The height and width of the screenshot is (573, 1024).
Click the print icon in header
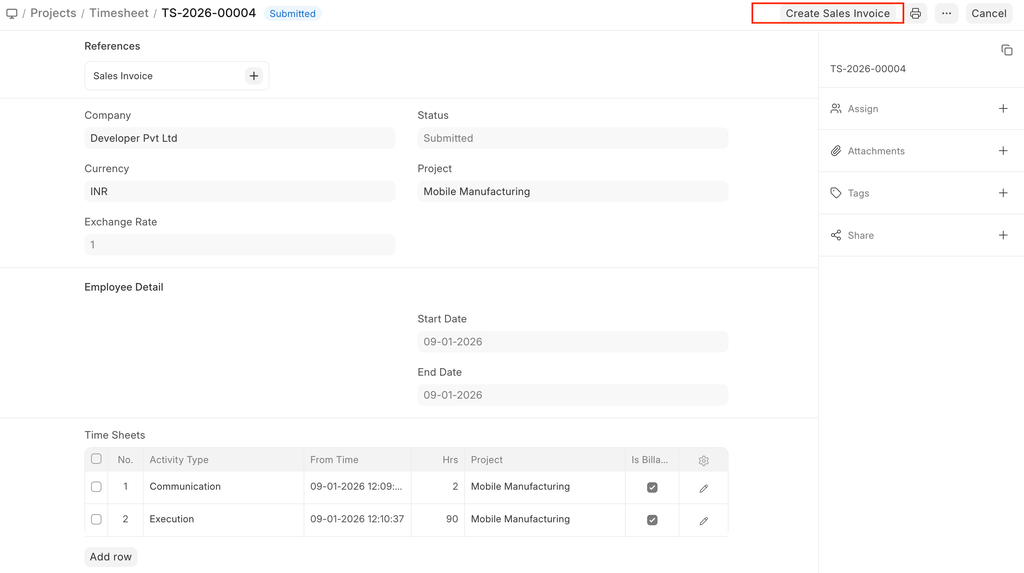pos(915,14)
